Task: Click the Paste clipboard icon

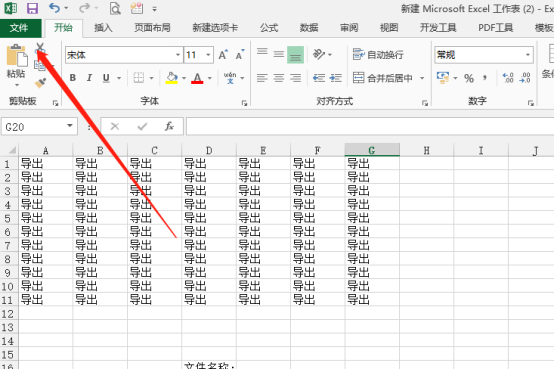Action: pyautogui.click(x=16, y=55)
